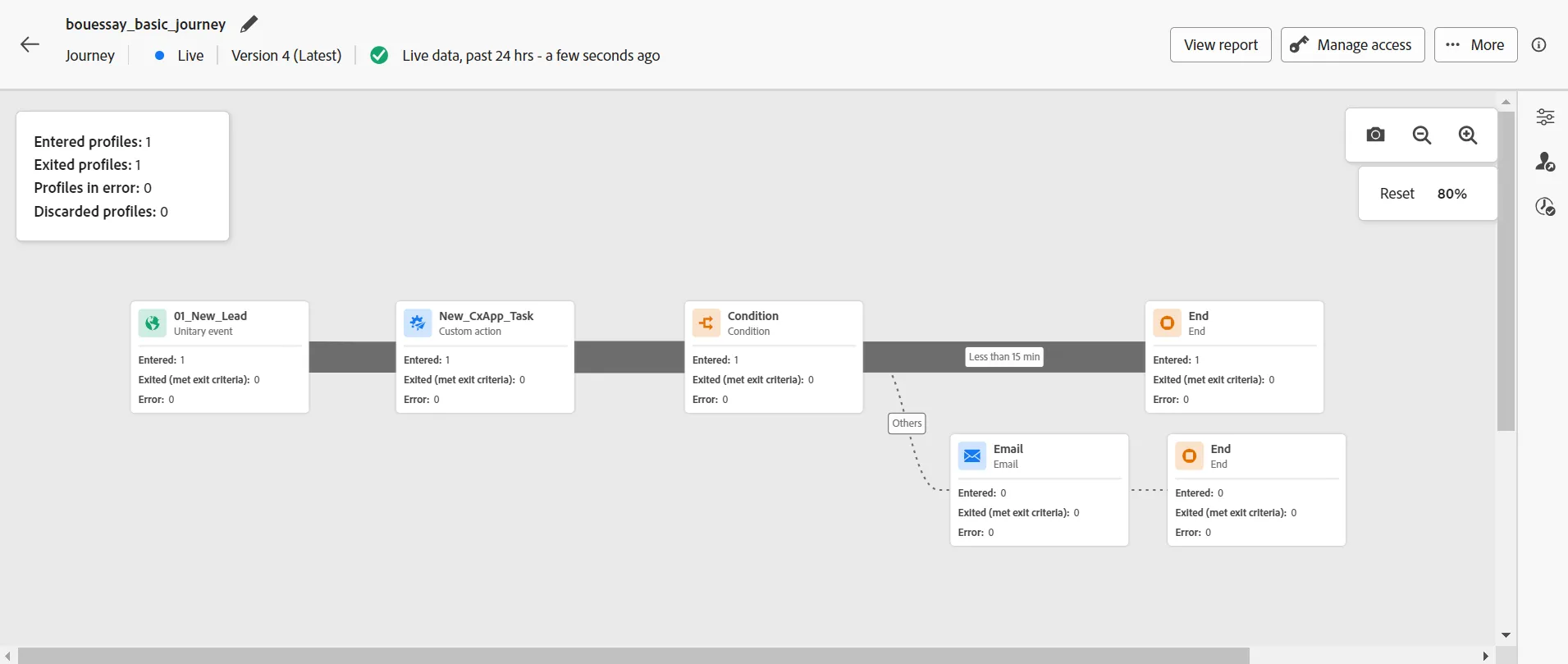Click the Journey breadcrumb label
Viewport: 1568px width, 664px height.
(x=90, y=56)
